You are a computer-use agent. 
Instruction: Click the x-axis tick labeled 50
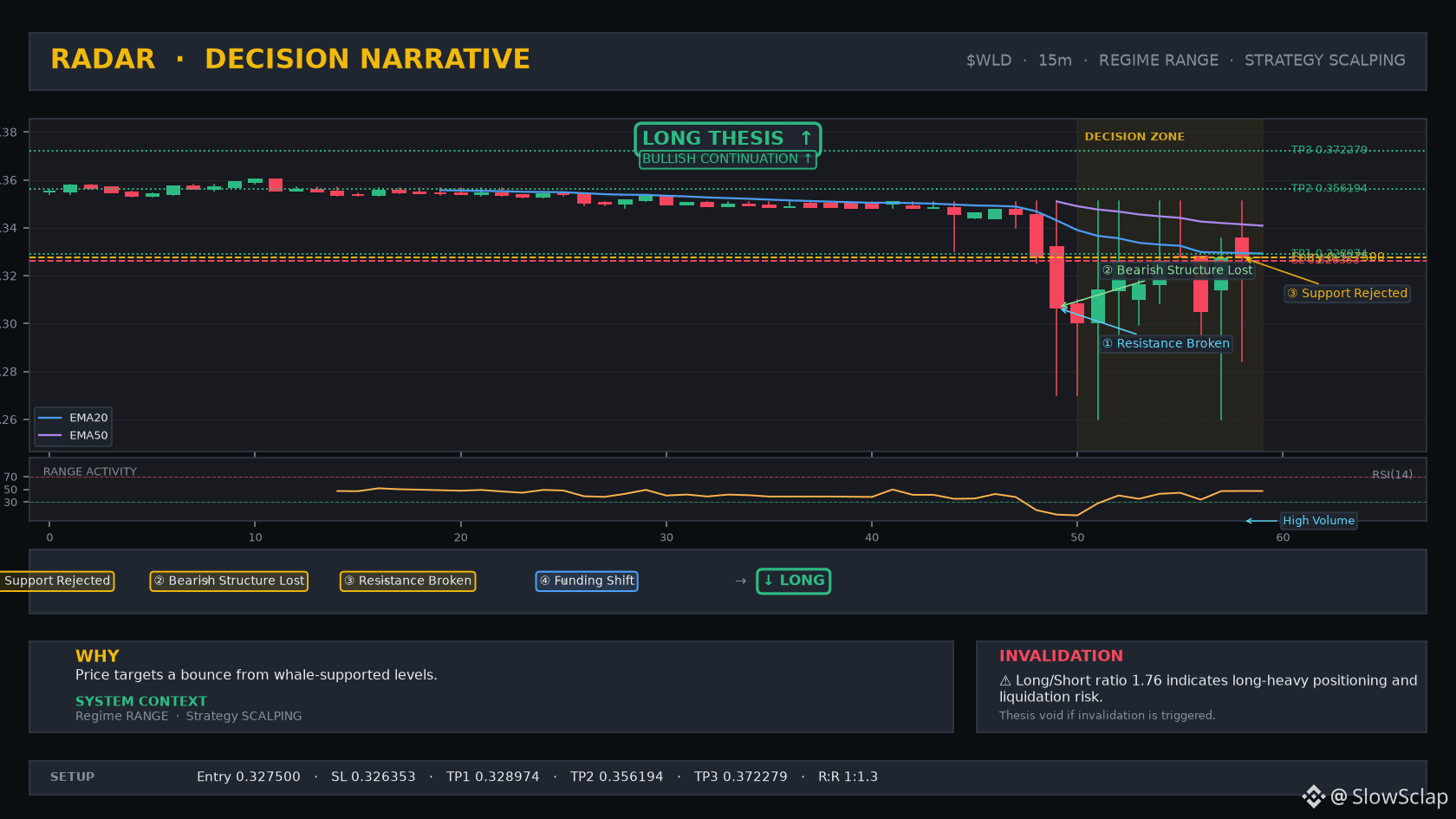point(1077,537)
